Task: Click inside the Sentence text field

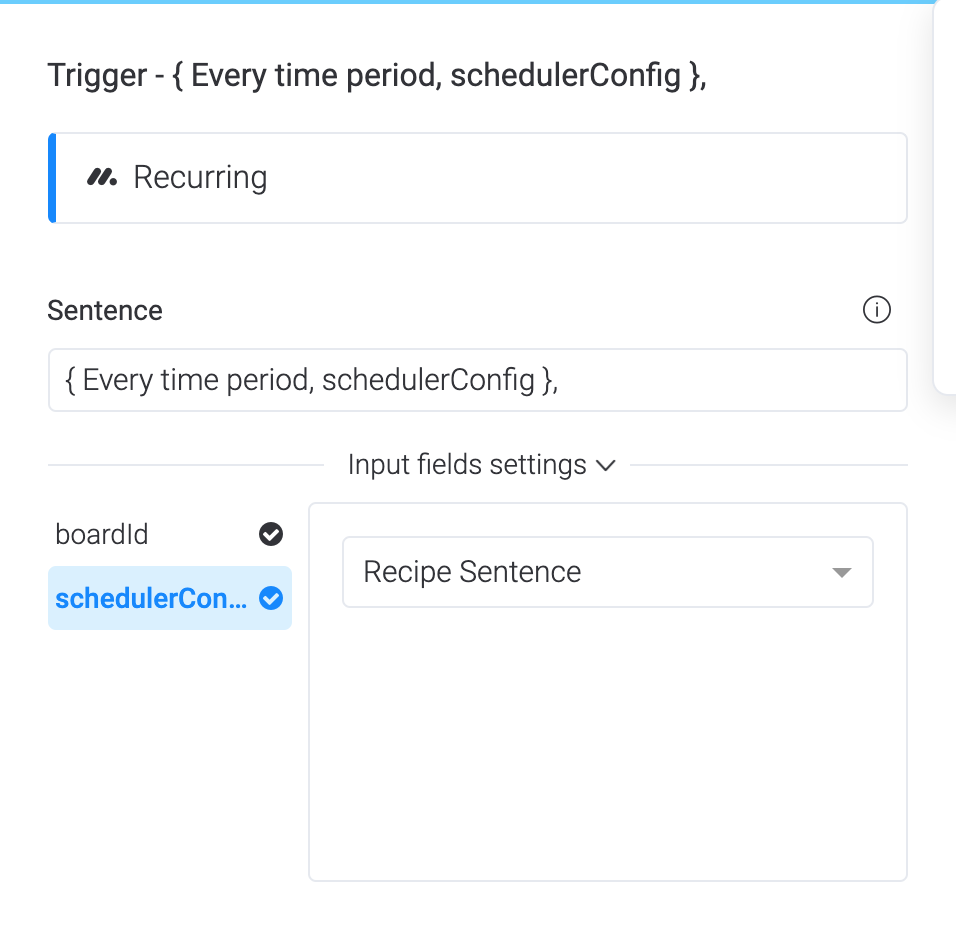Action: point(477,380)
